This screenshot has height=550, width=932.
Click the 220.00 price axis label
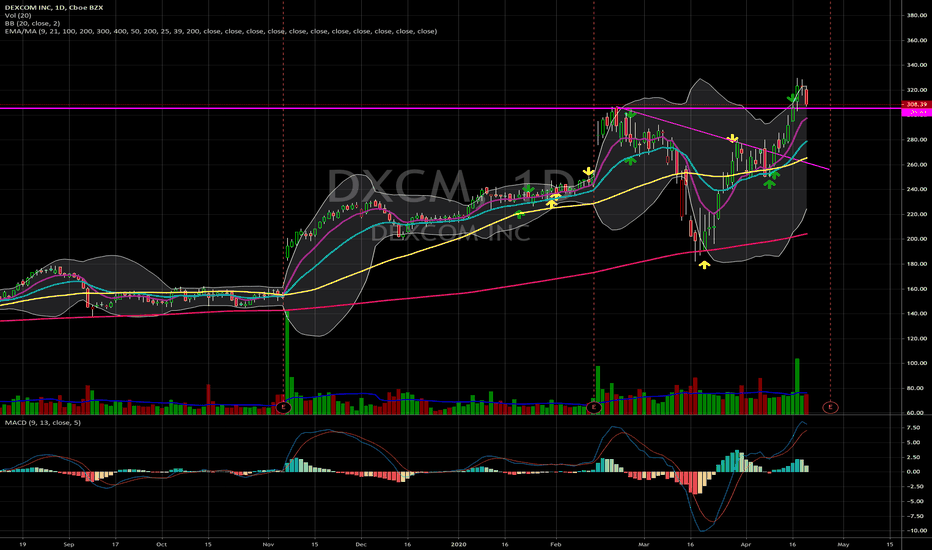coord(917,214)
